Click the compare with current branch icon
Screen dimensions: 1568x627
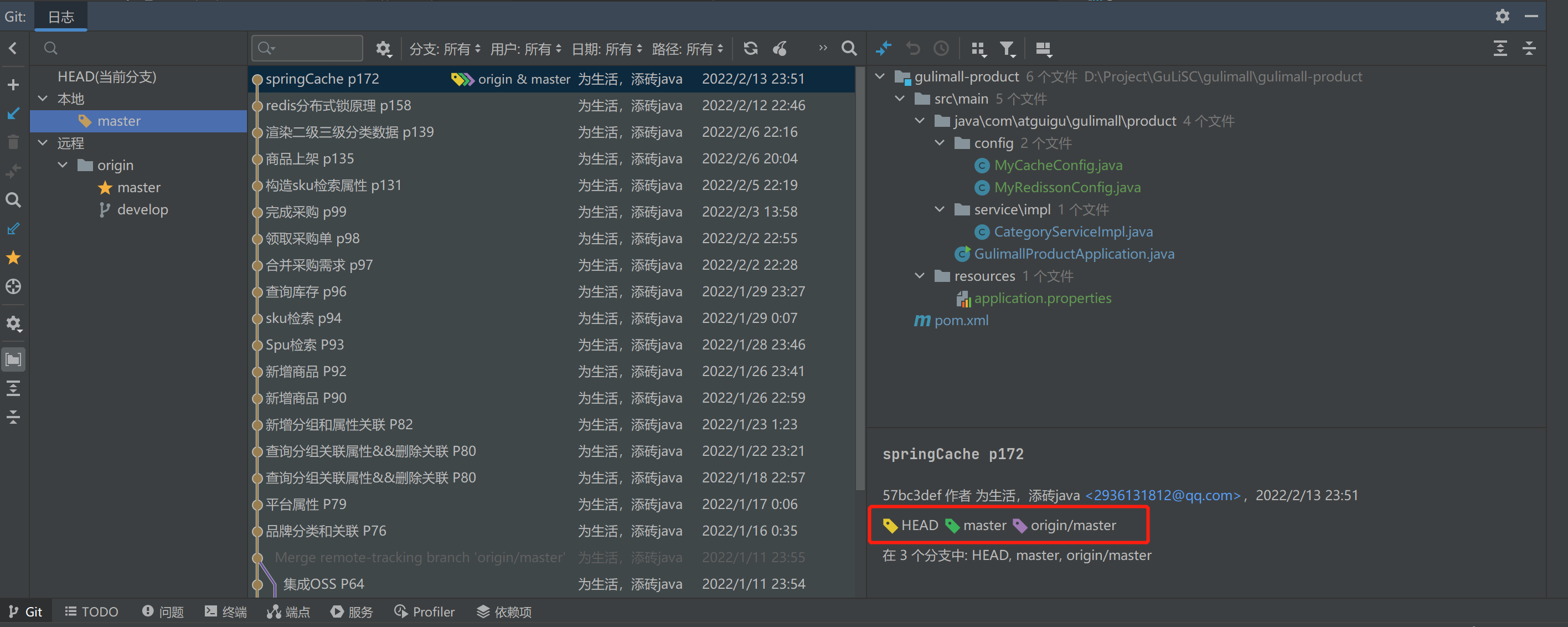point(13,171)
